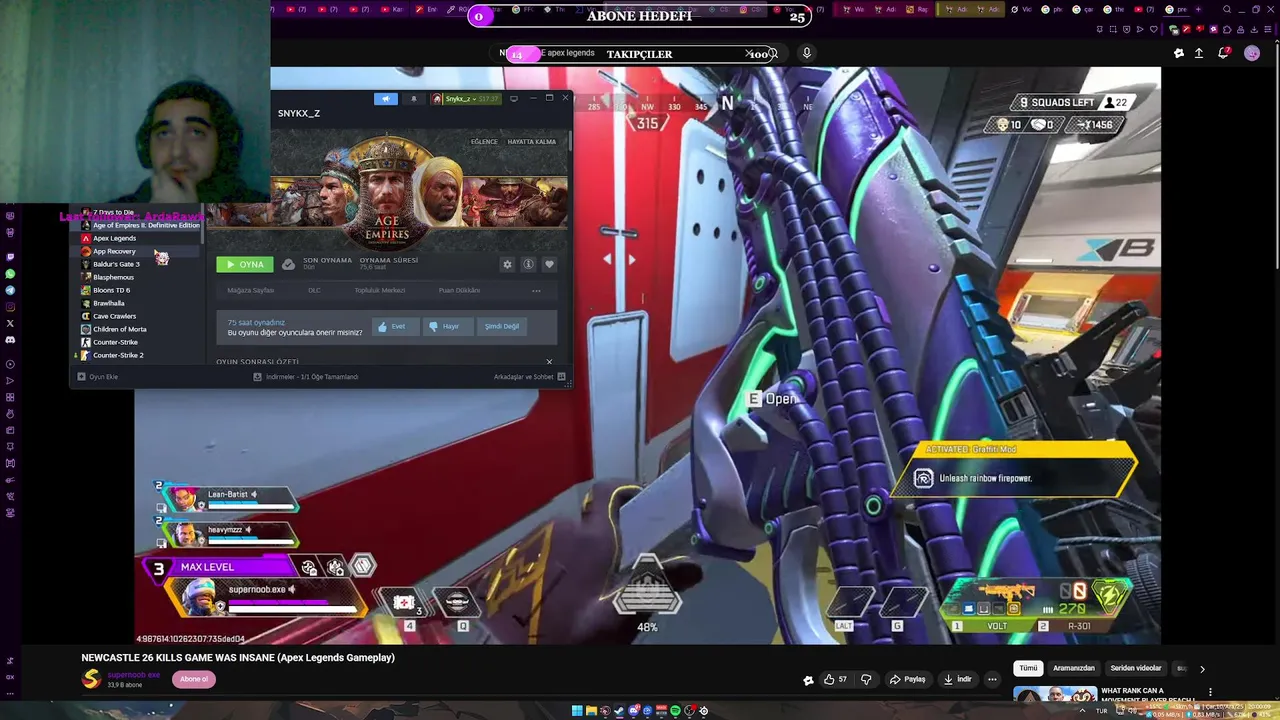Open Puan Dükkânı tab
Viewport: 1280px width, 720px height.
tap(459, 290)
